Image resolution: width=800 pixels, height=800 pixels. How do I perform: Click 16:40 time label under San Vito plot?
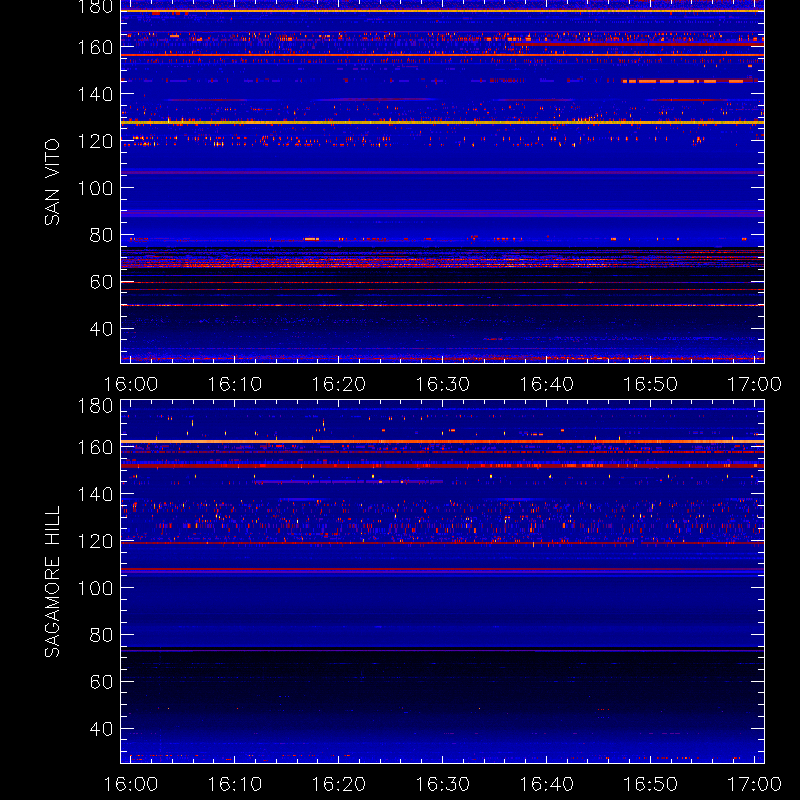click(x=546, y=384)
